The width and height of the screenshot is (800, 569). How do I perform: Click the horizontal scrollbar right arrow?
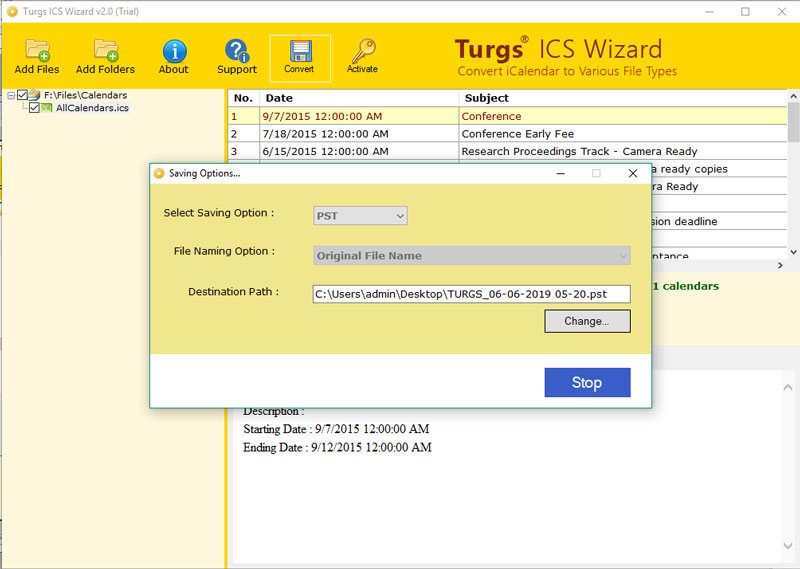pos(780,266)
